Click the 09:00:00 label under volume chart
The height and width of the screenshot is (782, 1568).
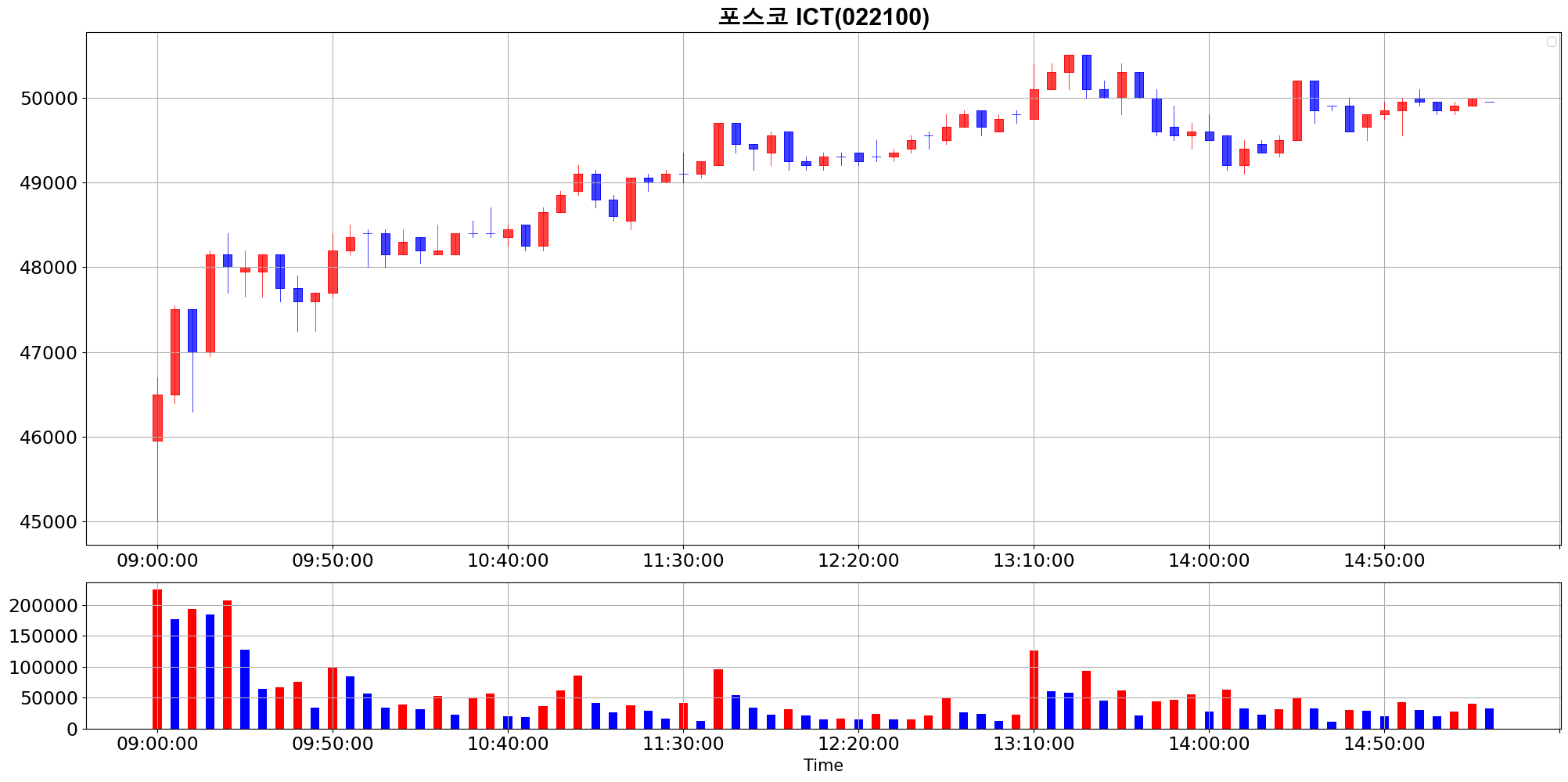coord(157,744)
